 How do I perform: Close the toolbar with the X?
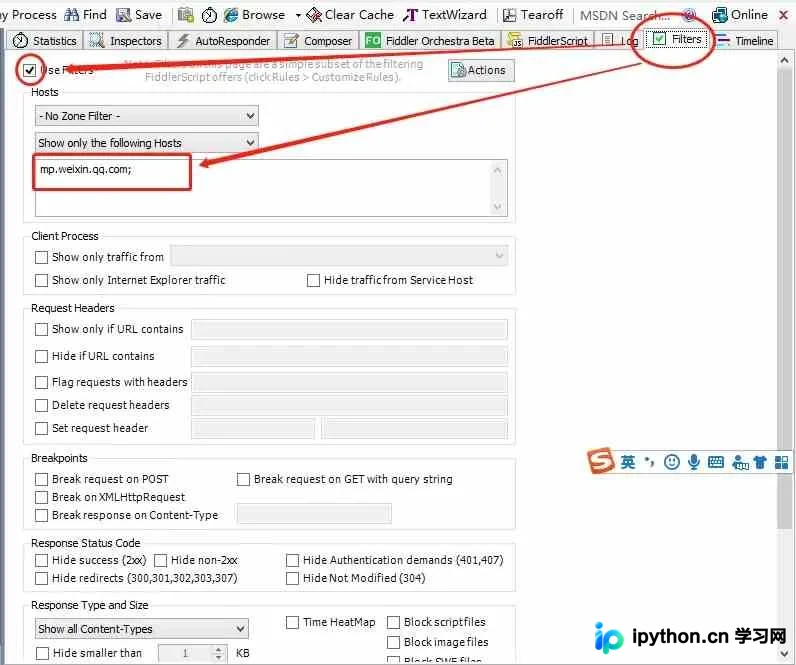point(783,15)
